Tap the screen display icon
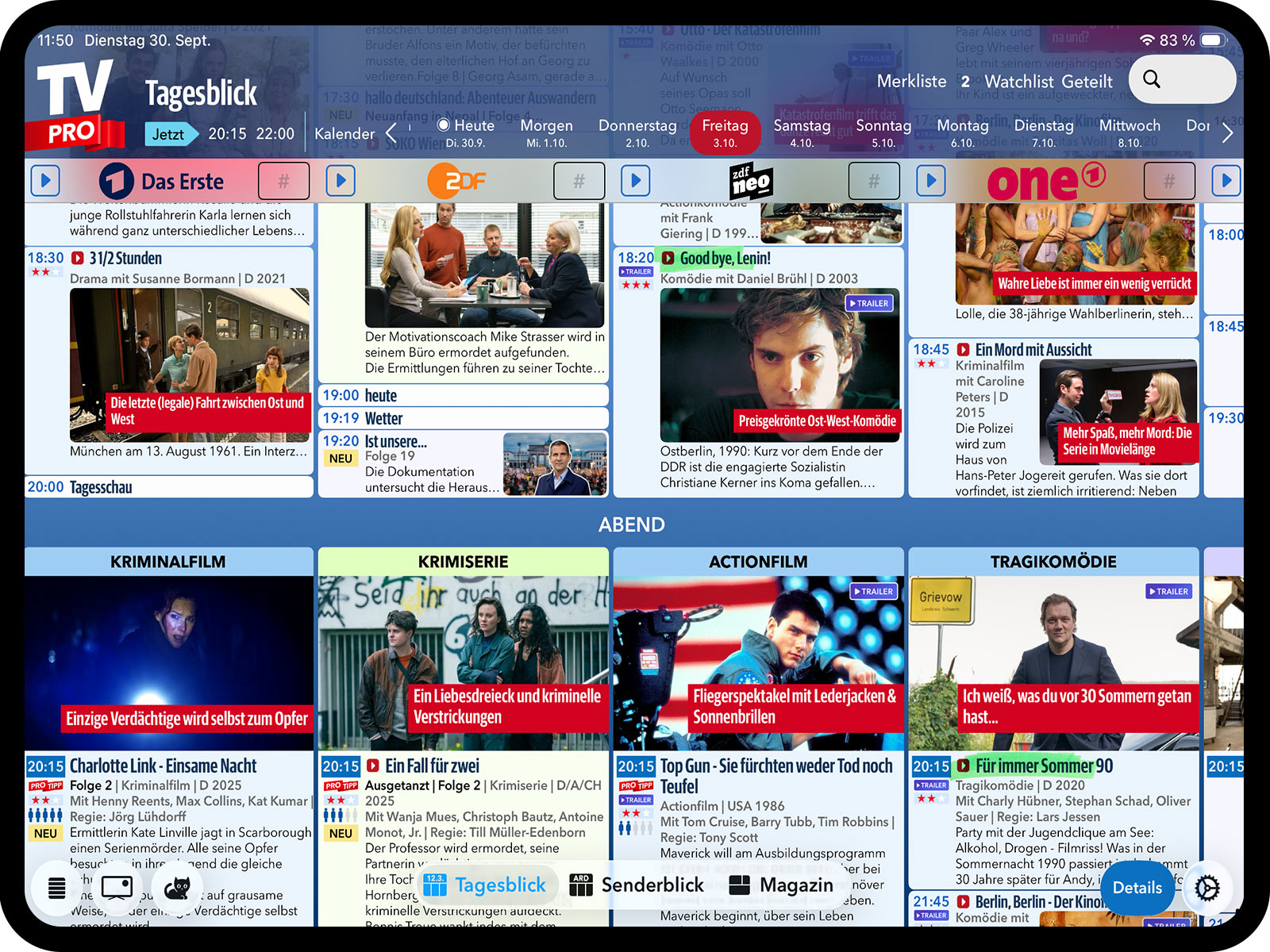Image resolution: width=1270 pixels, height=952 pixels. coord(117,888)
